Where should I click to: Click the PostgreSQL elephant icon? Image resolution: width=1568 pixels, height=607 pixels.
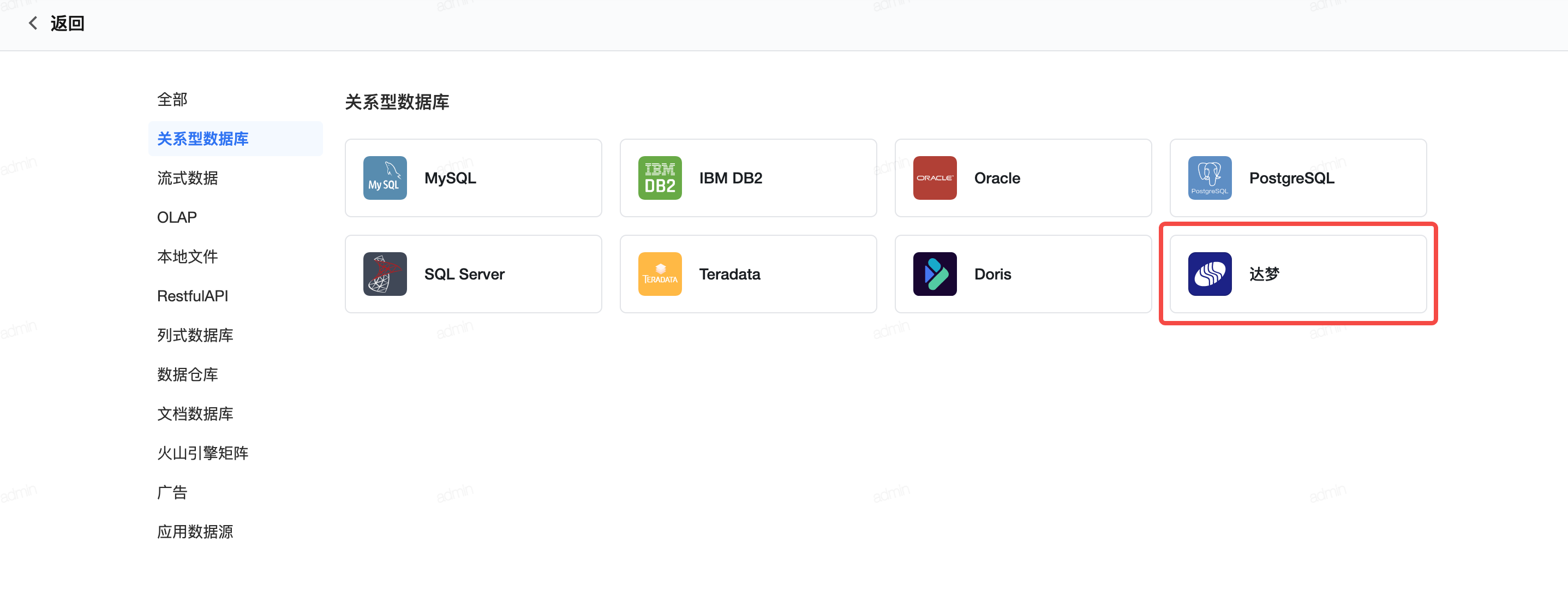[x=1210, y=178]
